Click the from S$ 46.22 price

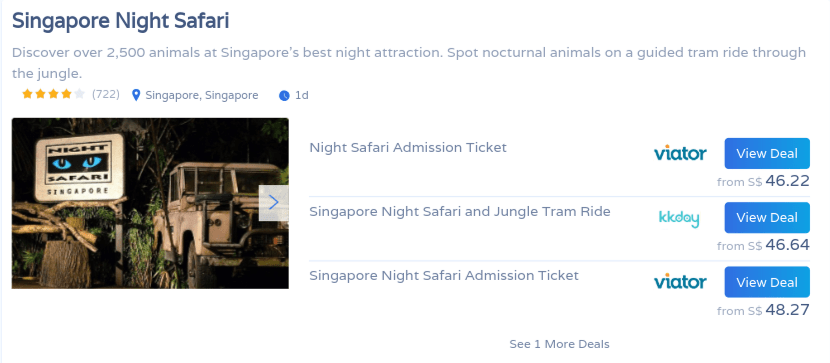coord(763,182)
